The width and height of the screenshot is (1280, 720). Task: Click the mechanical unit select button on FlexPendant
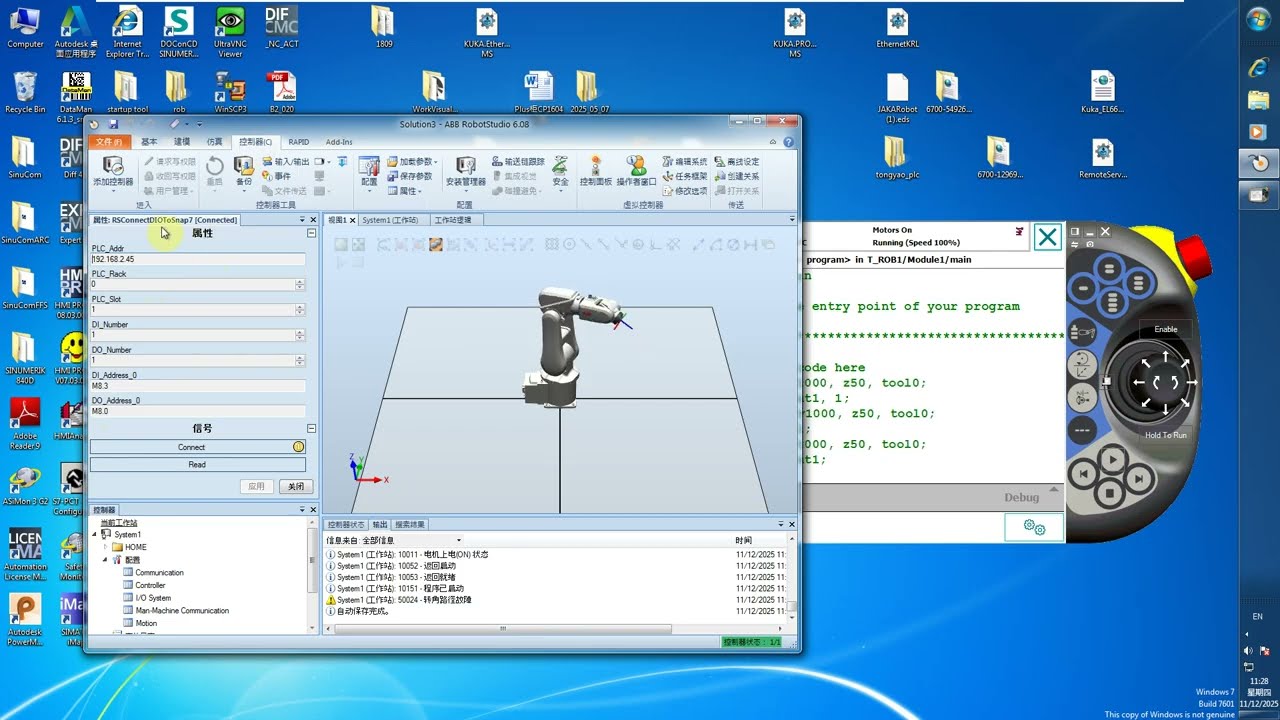(x=1081, y=334)
